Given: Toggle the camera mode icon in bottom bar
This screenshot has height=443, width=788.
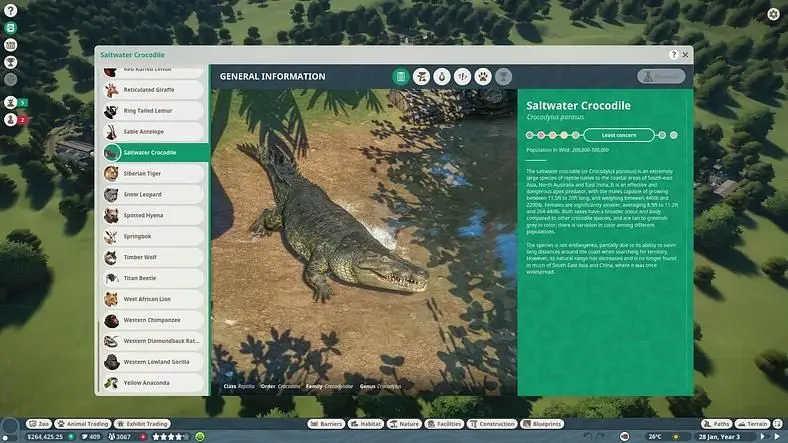Looking at the screenshot, I should 625,437.
